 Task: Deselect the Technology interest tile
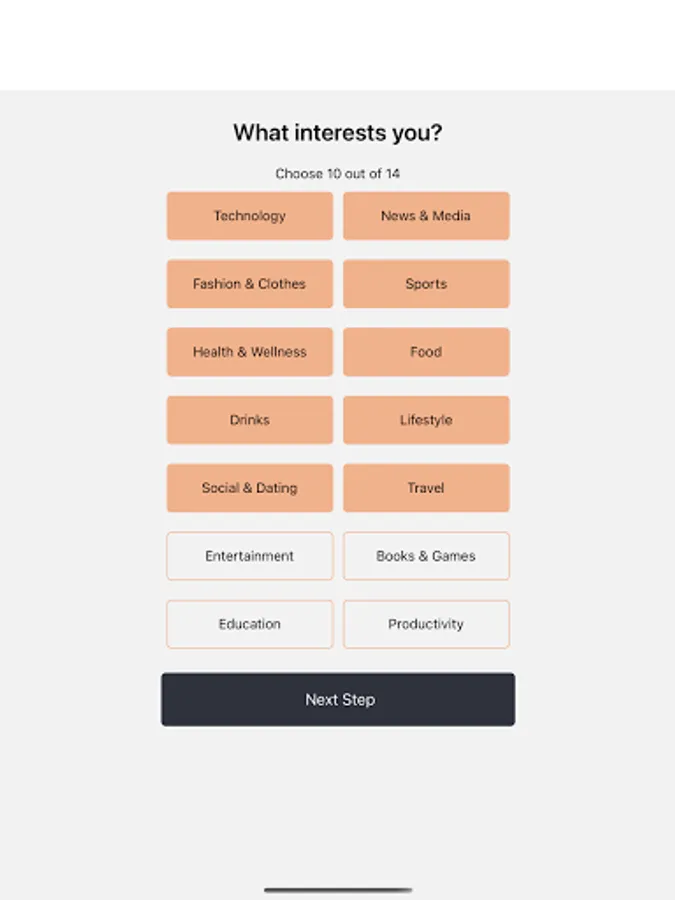[x=249, y=216]
